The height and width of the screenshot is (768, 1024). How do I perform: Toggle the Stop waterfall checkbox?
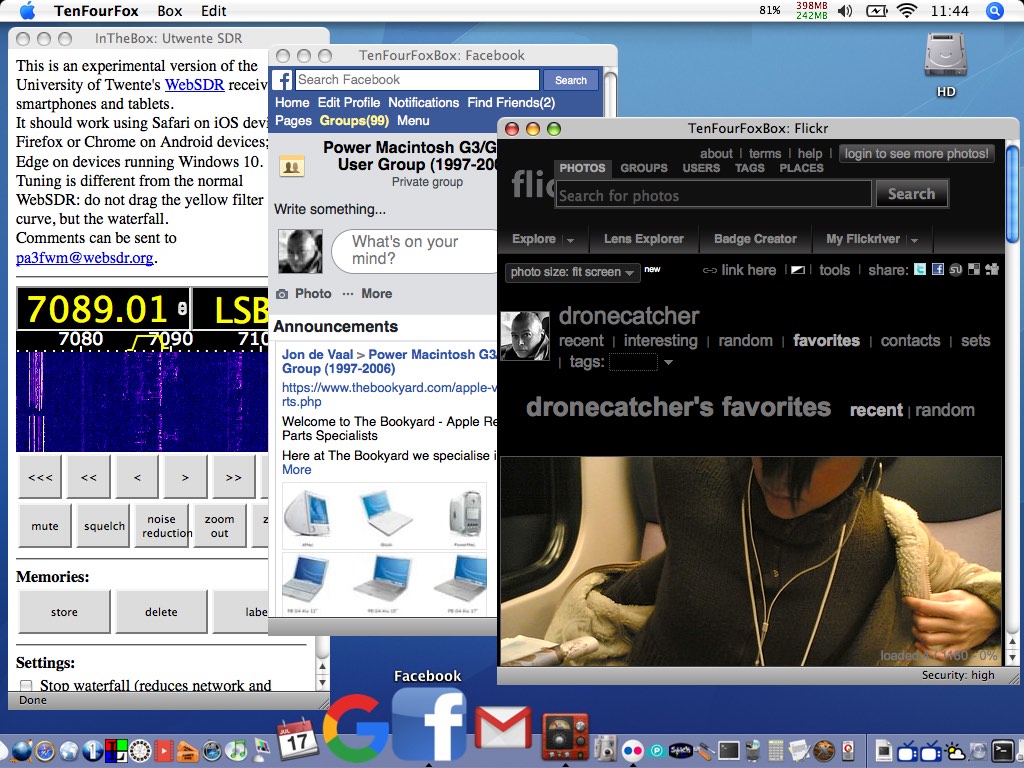point(26,685)
